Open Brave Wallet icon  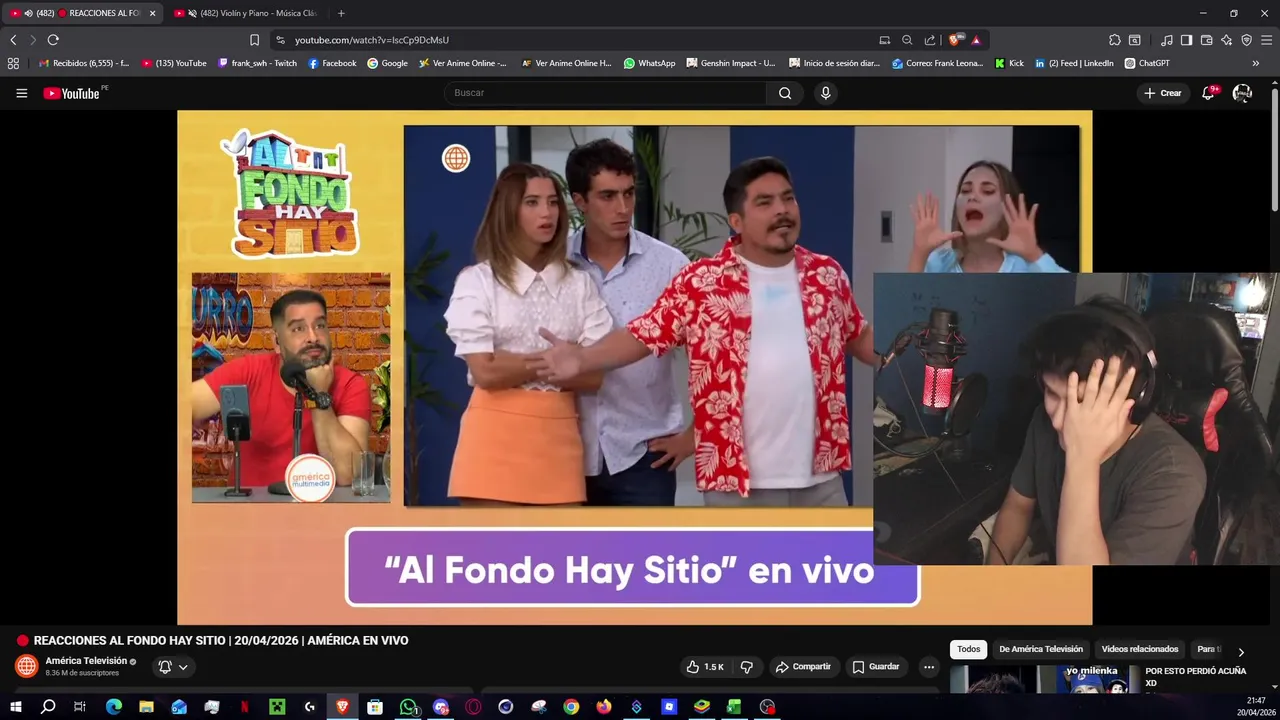pyautogui.click(x=1206, y=40)
